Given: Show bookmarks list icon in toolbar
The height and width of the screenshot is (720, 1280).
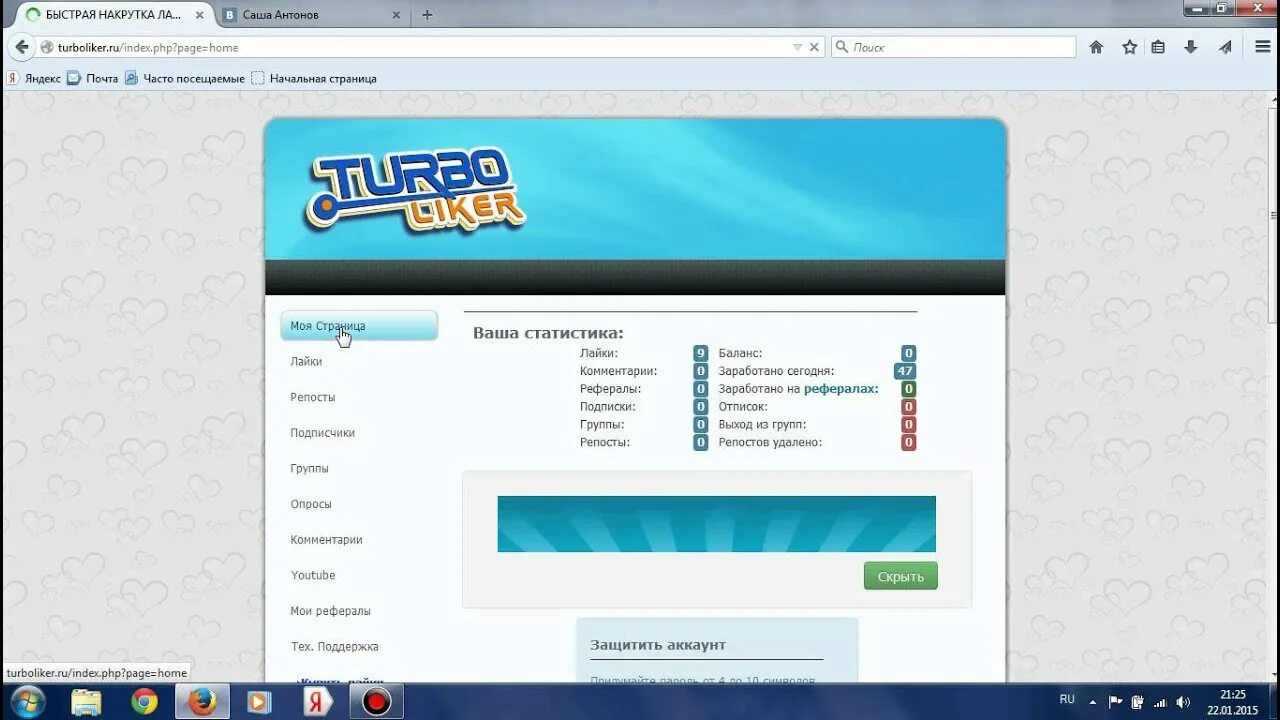Looking at the screenshot, I should pos(1158,47).
